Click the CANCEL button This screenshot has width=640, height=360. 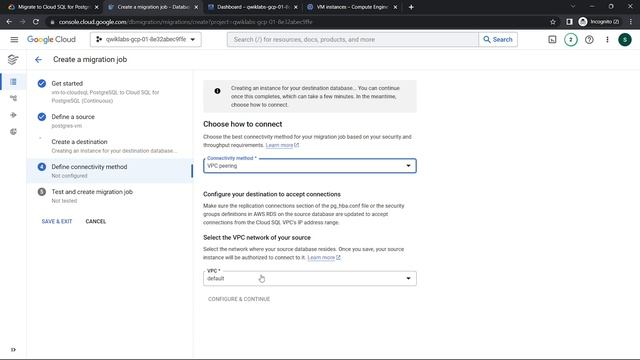coord(96,221)
